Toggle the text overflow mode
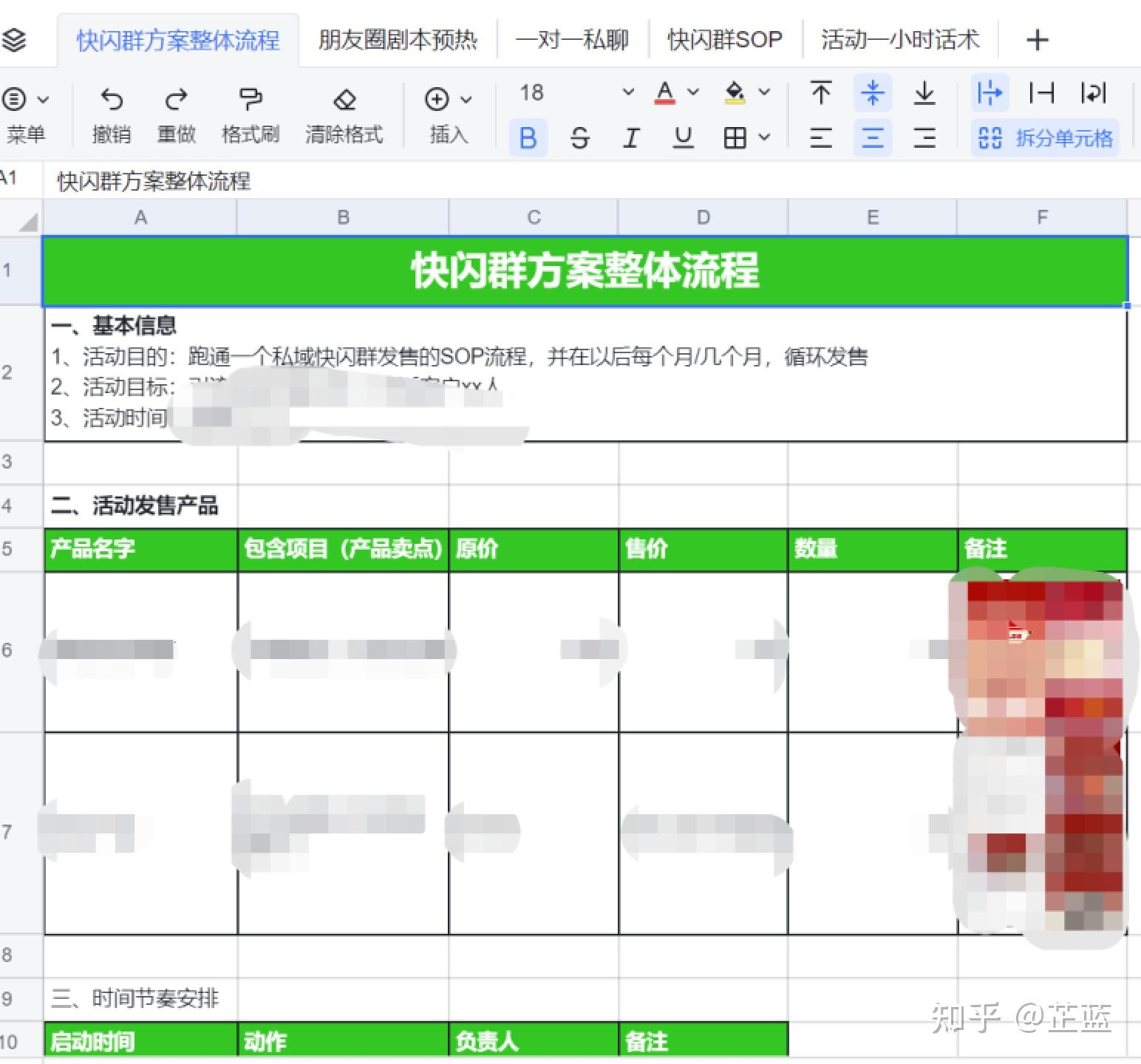Image resolution: width=1141 pixels, height=1064 pixels. (x=990, y=93)
